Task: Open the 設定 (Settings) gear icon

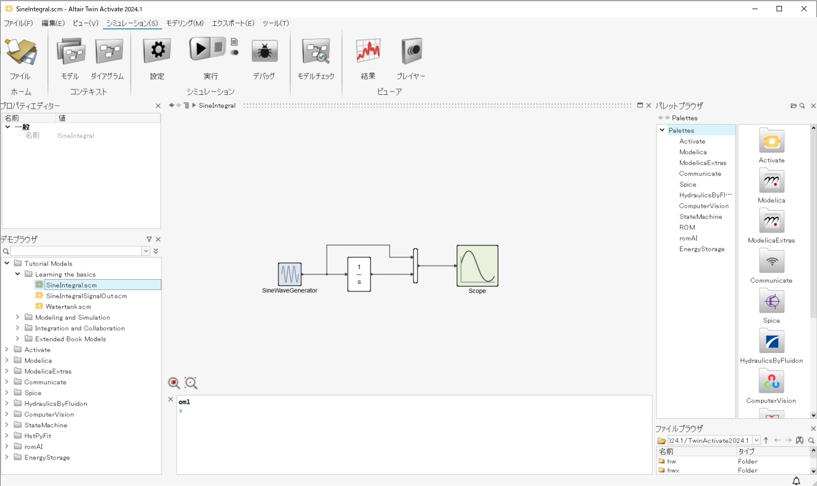Action: click(157, 51)
